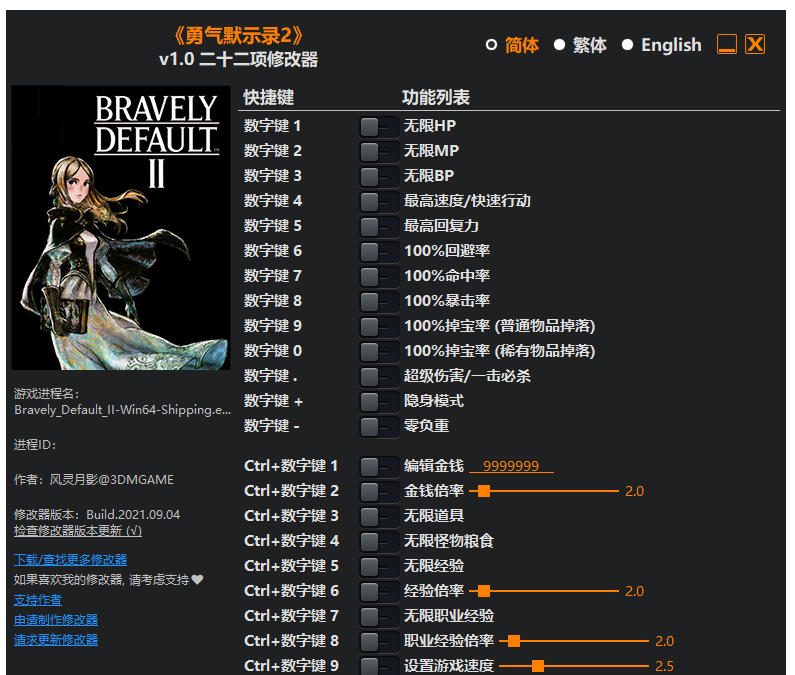Screen dimensions: 795x675
Task: Enable 无限怪物粮食 toggle
Action: (379, 541)
